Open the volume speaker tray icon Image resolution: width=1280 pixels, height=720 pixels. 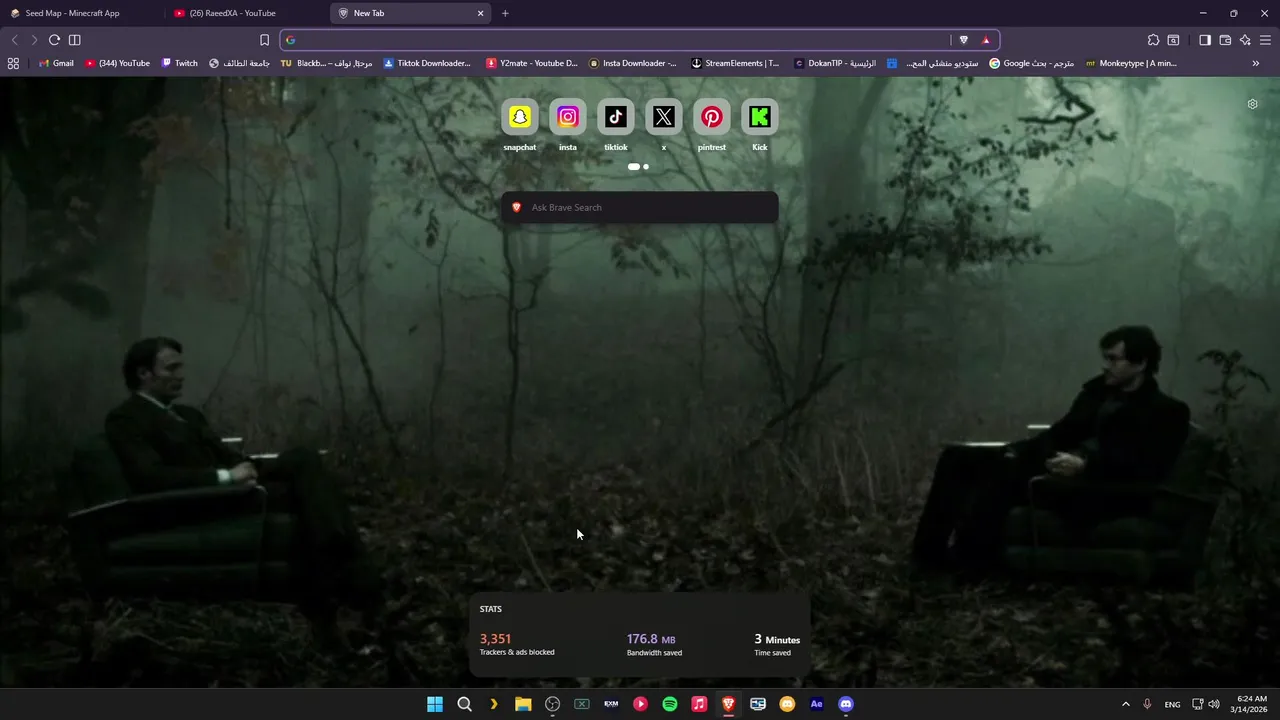(1214, 704)
